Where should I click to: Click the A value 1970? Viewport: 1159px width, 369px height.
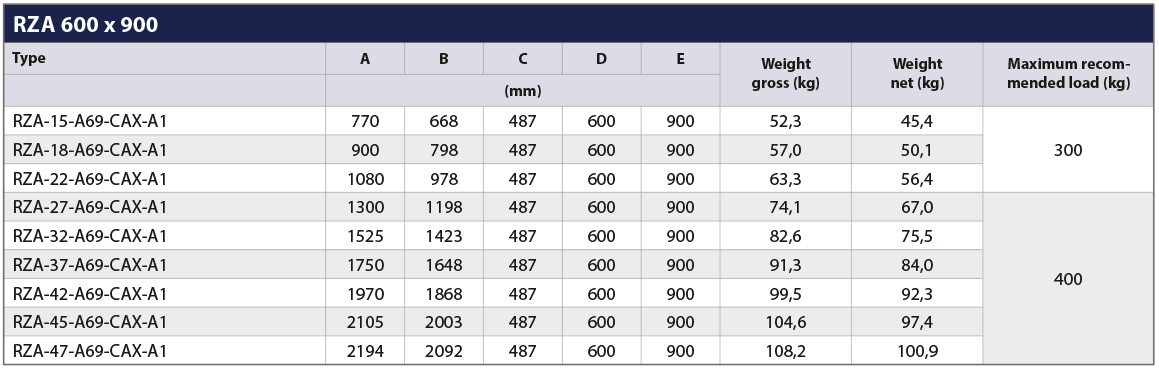[365, 294]
